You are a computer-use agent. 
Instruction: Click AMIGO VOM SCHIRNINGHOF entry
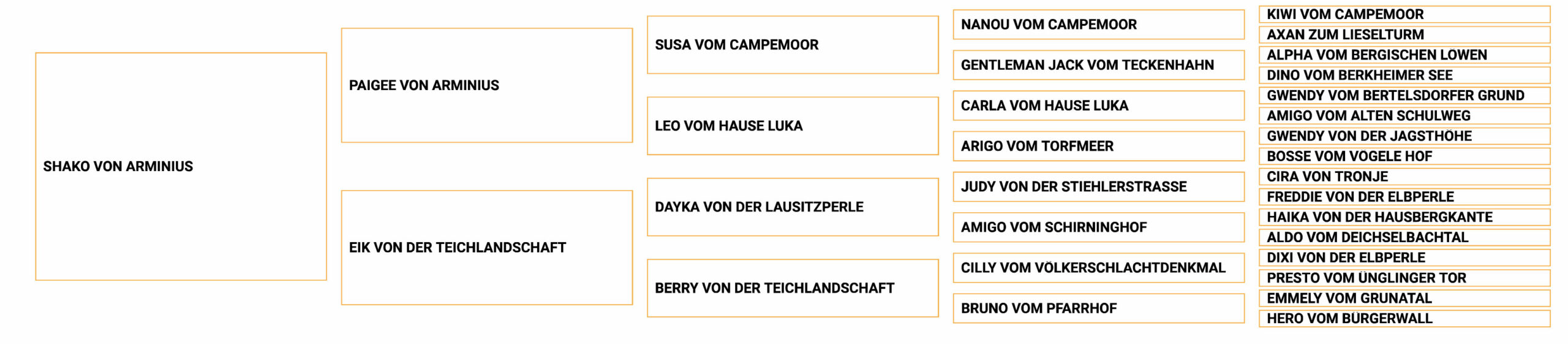(1098, 227)
